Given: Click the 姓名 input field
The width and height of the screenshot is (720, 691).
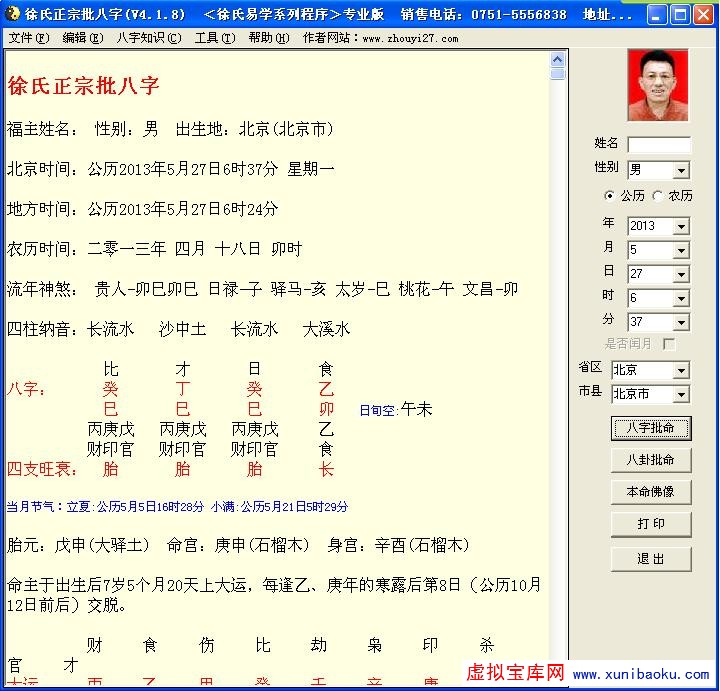Looking at the screenshot, I should pos(658,145).
